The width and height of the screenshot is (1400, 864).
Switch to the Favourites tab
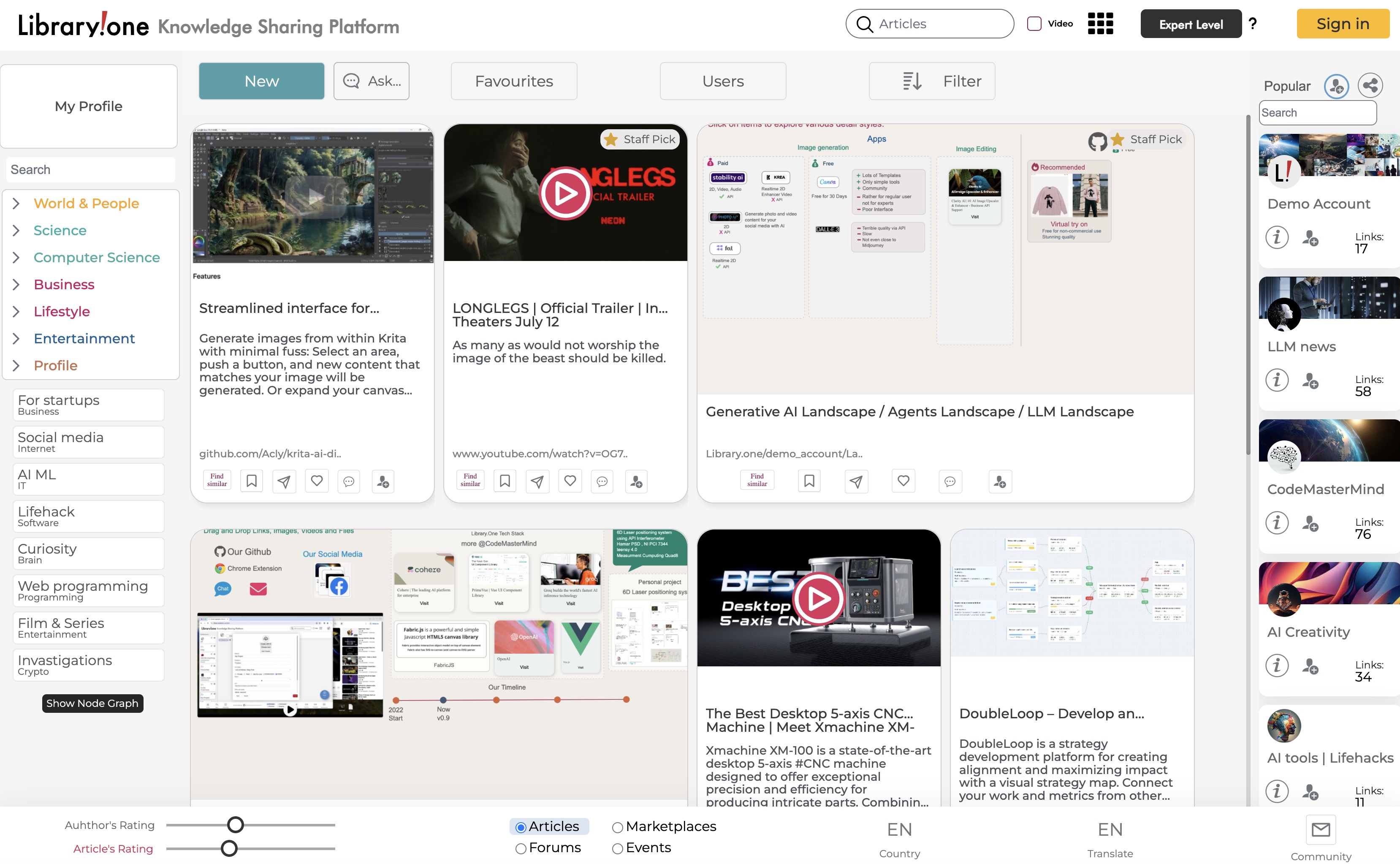click(513, 81)
